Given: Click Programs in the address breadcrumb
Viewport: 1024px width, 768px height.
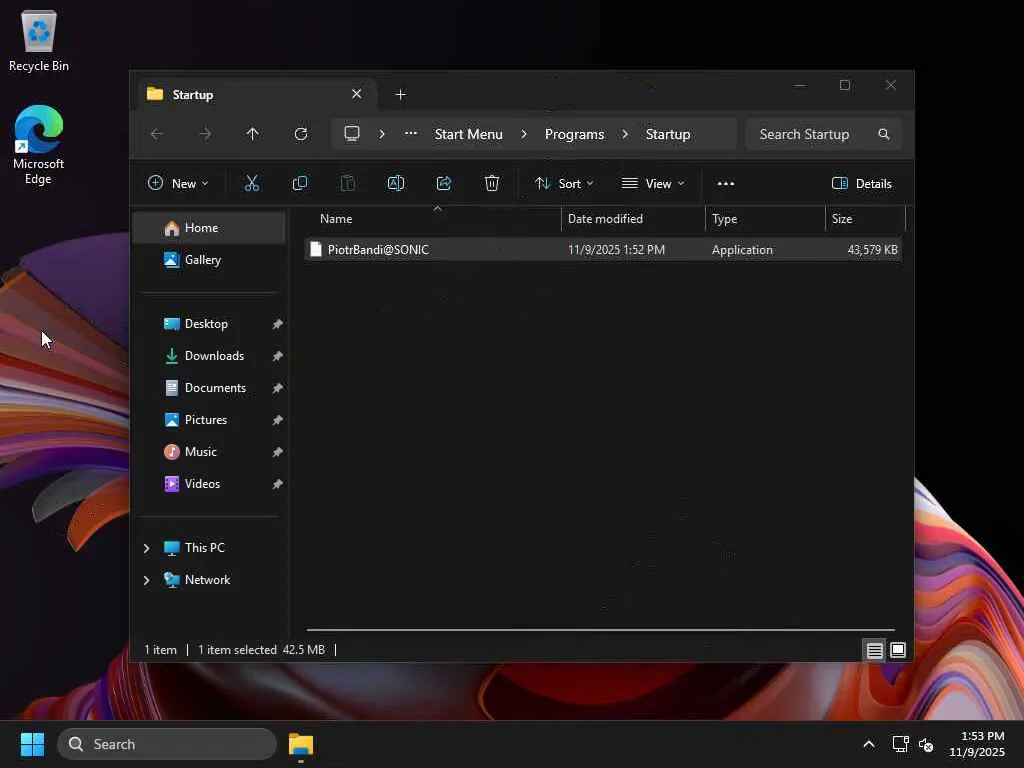Looking at the screenshot, I should 574,134.
